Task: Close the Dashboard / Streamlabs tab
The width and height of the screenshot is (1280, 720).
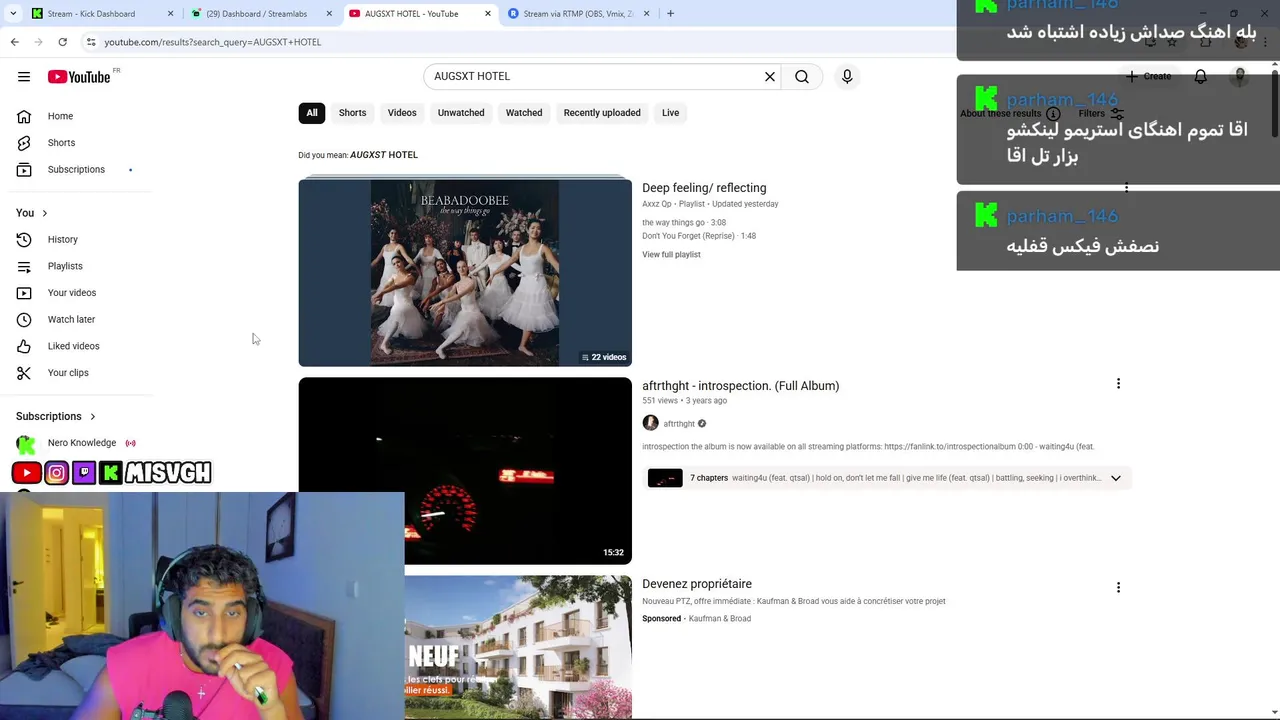Action: coord(329,14)
